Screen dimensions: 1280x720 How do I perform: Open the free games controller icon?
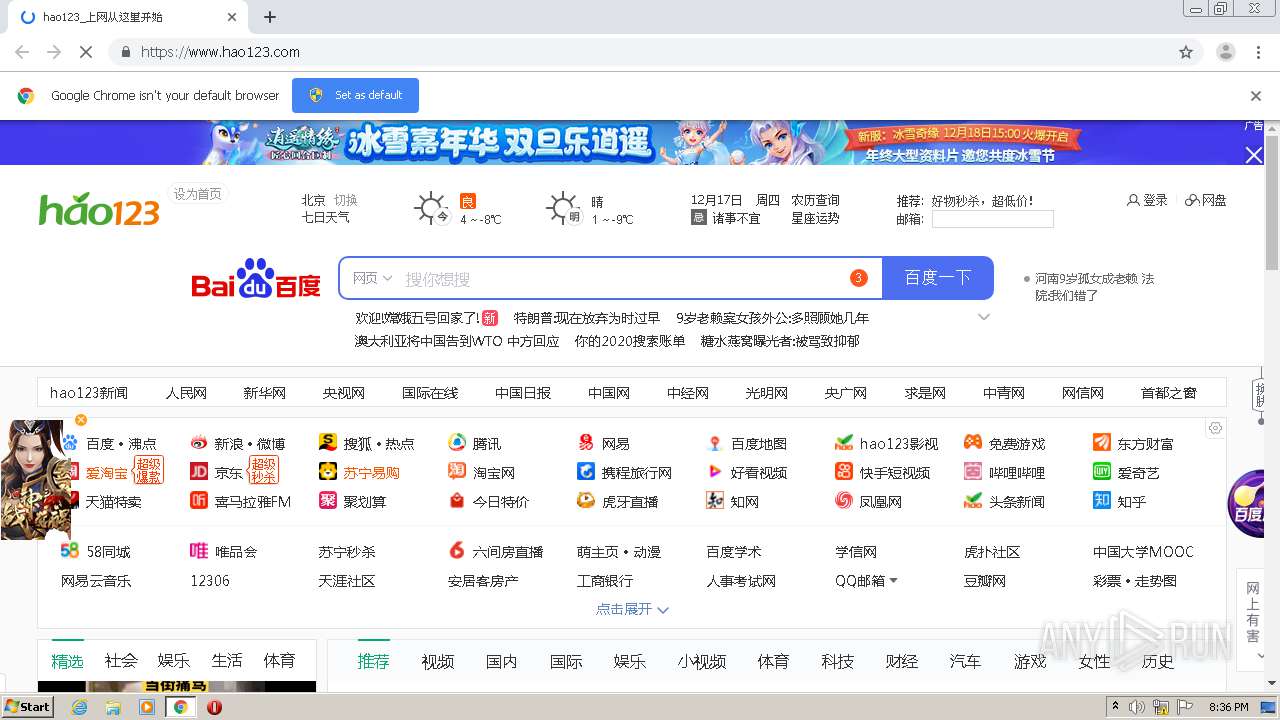coord(973,443)
